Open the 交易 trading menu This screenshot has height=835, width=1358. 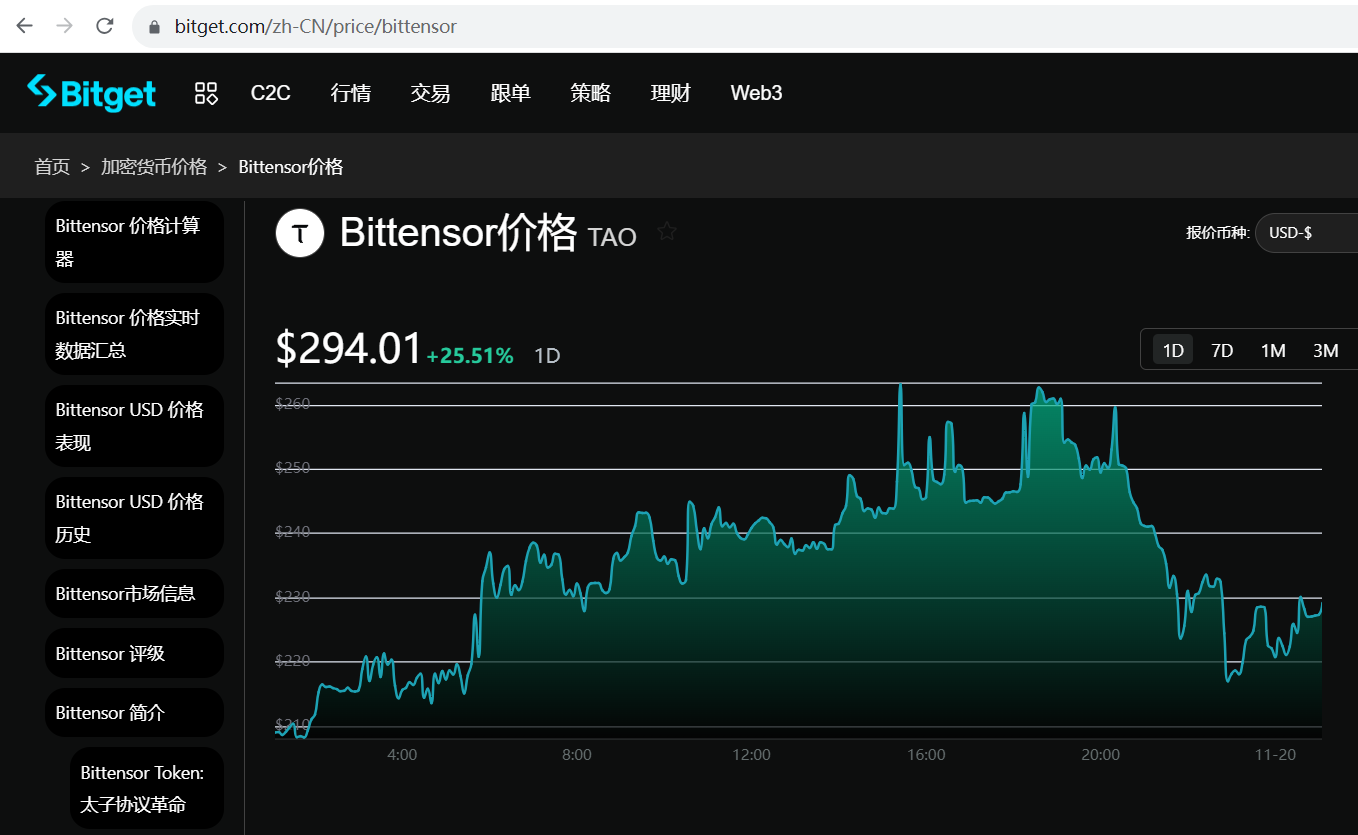click(431, 93)
